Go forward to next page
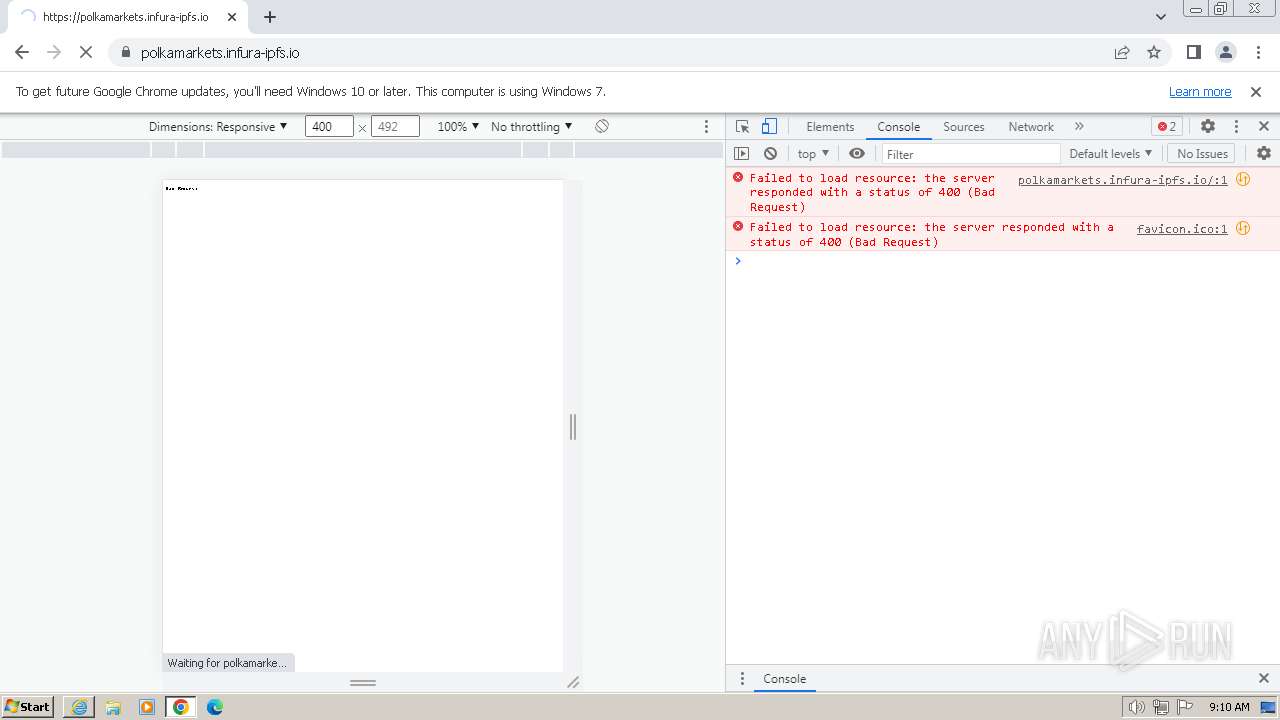 (x=54, y=52)
